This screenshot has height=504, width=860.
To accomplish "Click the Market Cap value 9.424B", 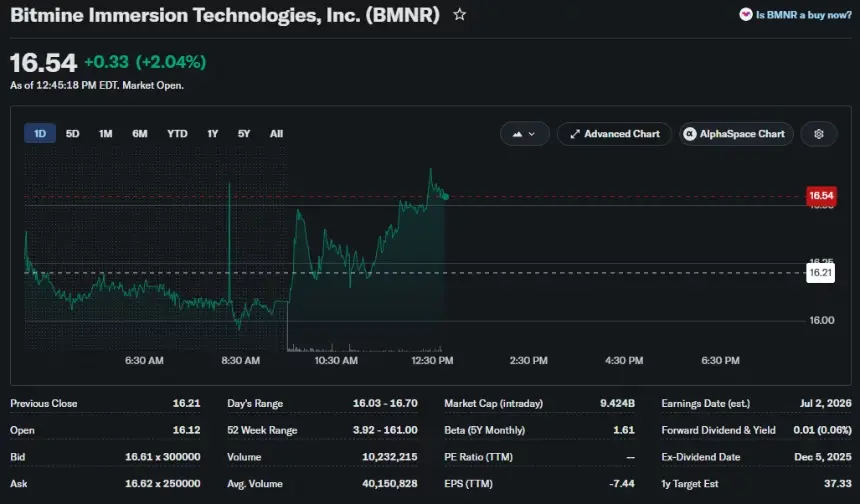I will pos(618,403).
